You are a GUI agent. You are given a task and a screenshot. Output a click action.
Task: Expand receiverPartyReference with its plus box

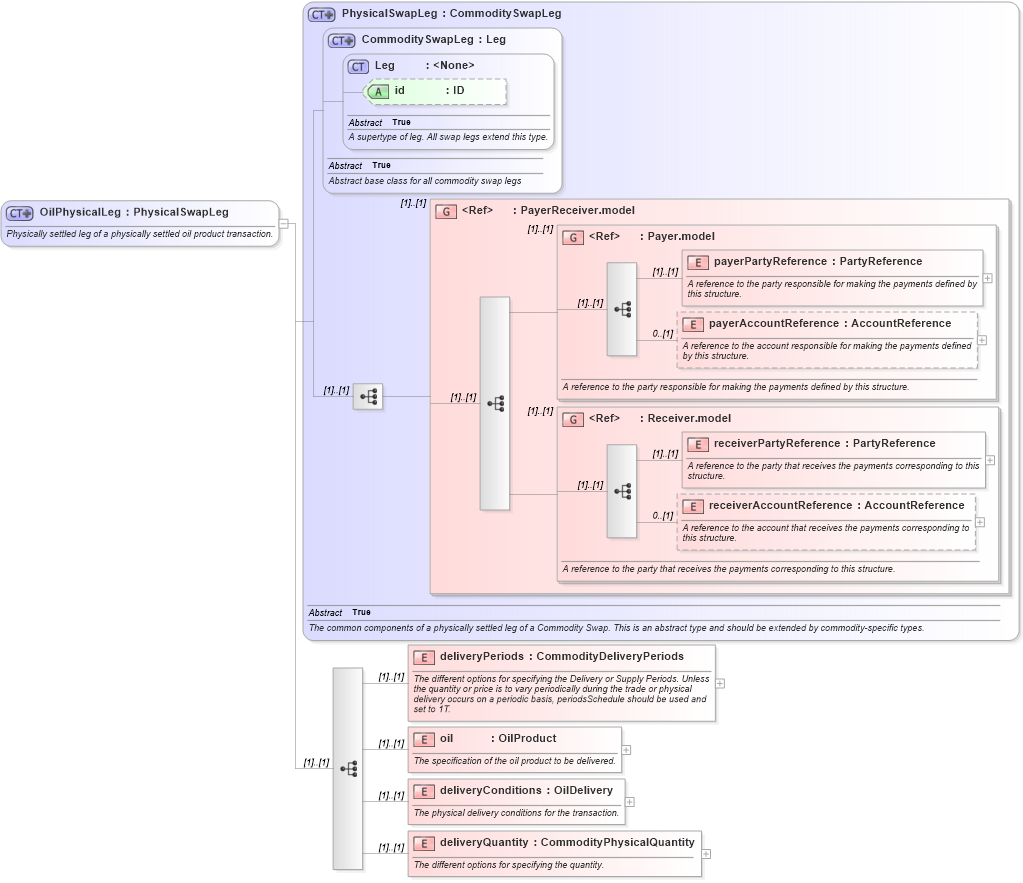point(988,459)
